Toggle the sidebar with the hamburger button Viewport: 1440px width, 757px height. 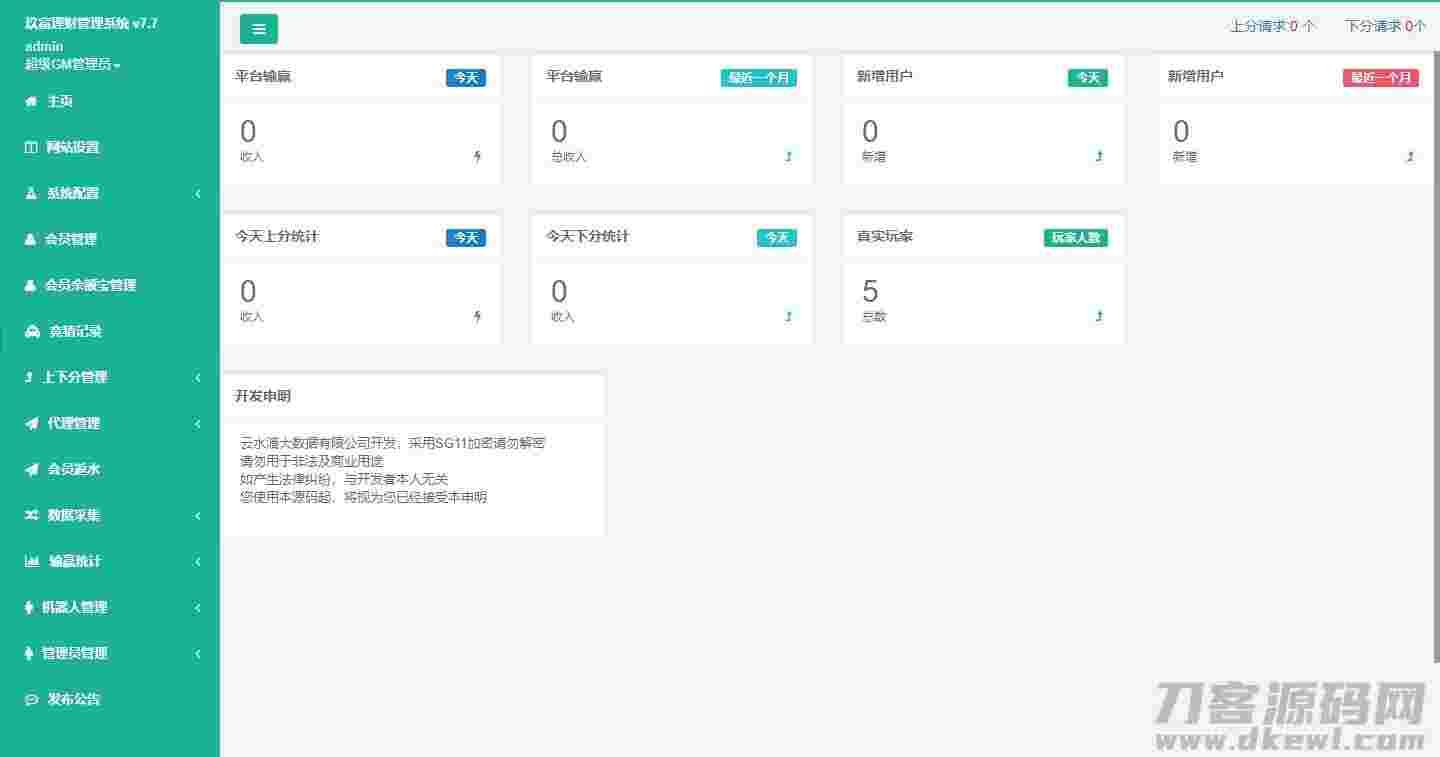click(259, 29)
